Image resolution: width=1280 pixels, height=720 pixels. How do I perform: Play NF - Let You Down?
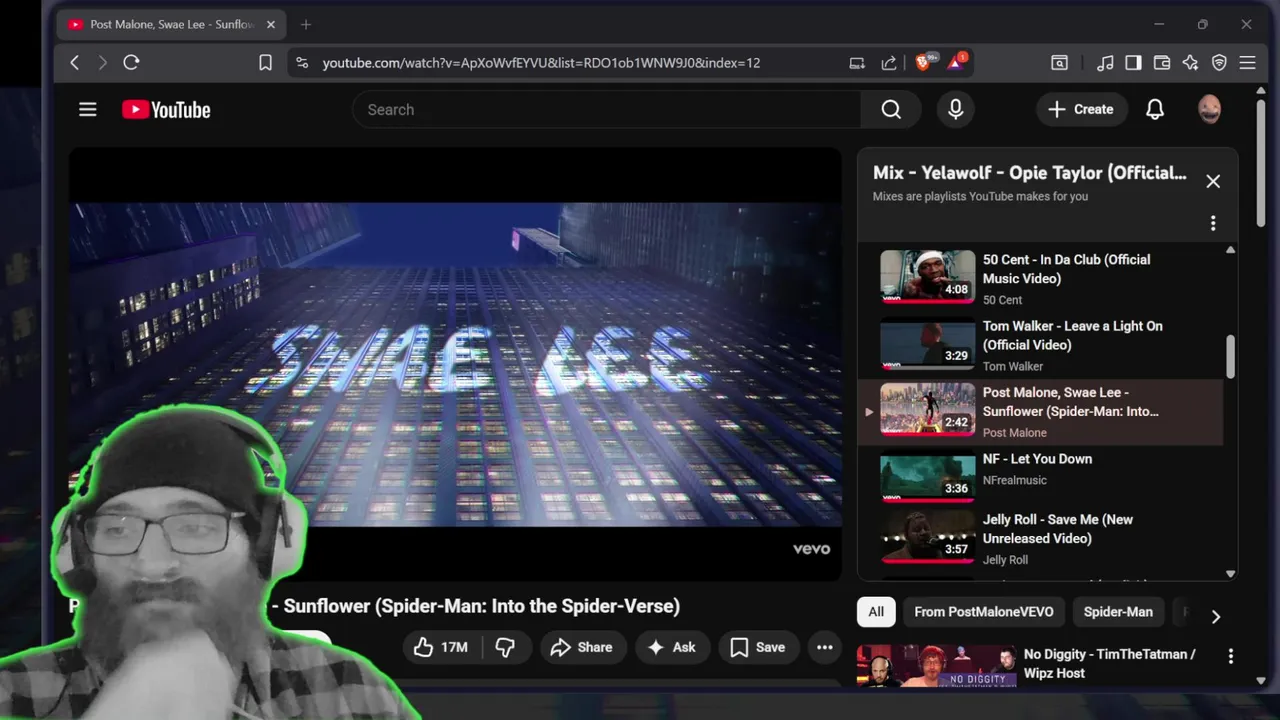(x=1040, y=475)
